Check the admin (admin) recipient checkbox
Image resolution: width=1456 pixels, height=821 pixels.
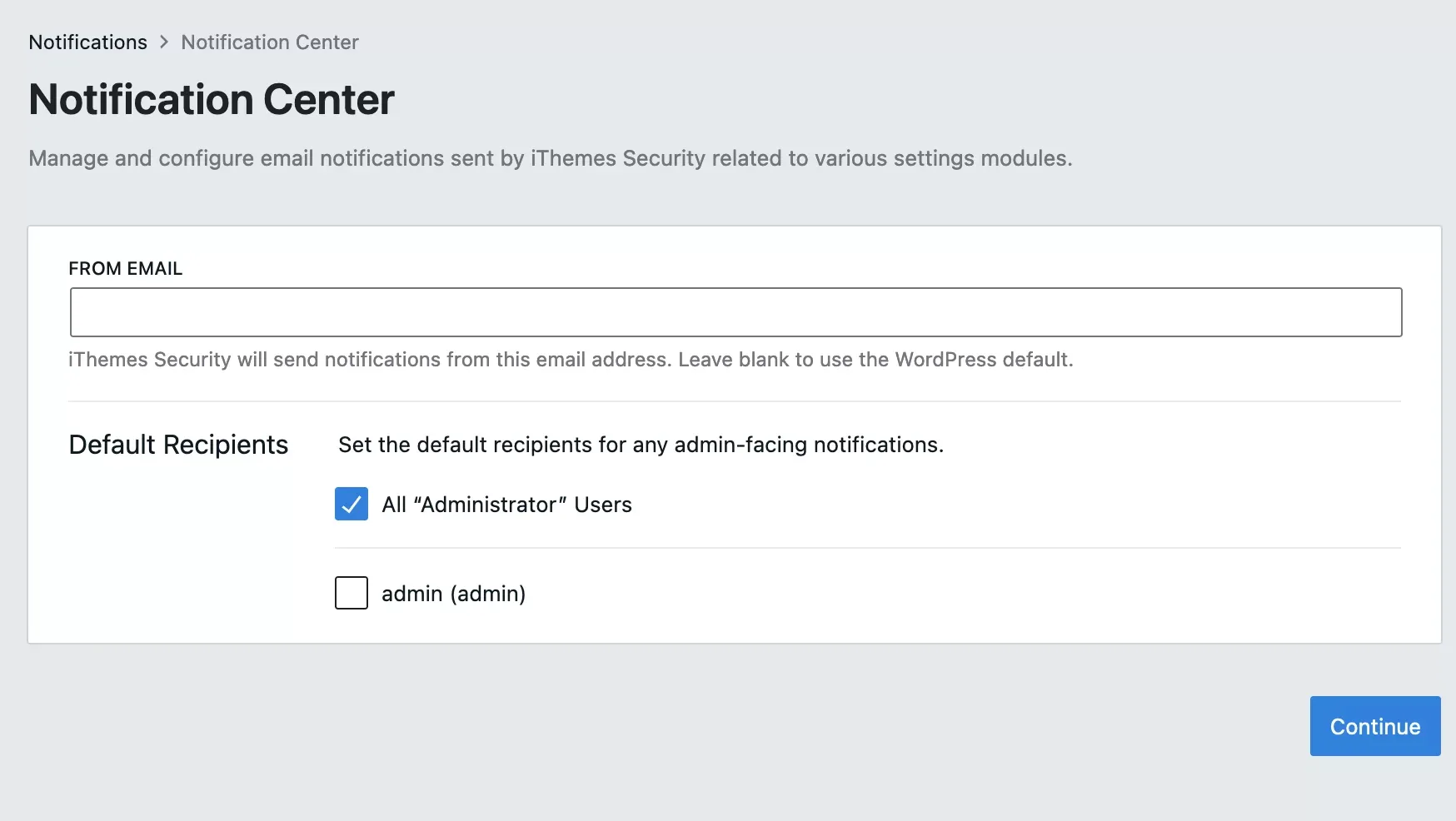pyautogui.click(x=352, y=593)
